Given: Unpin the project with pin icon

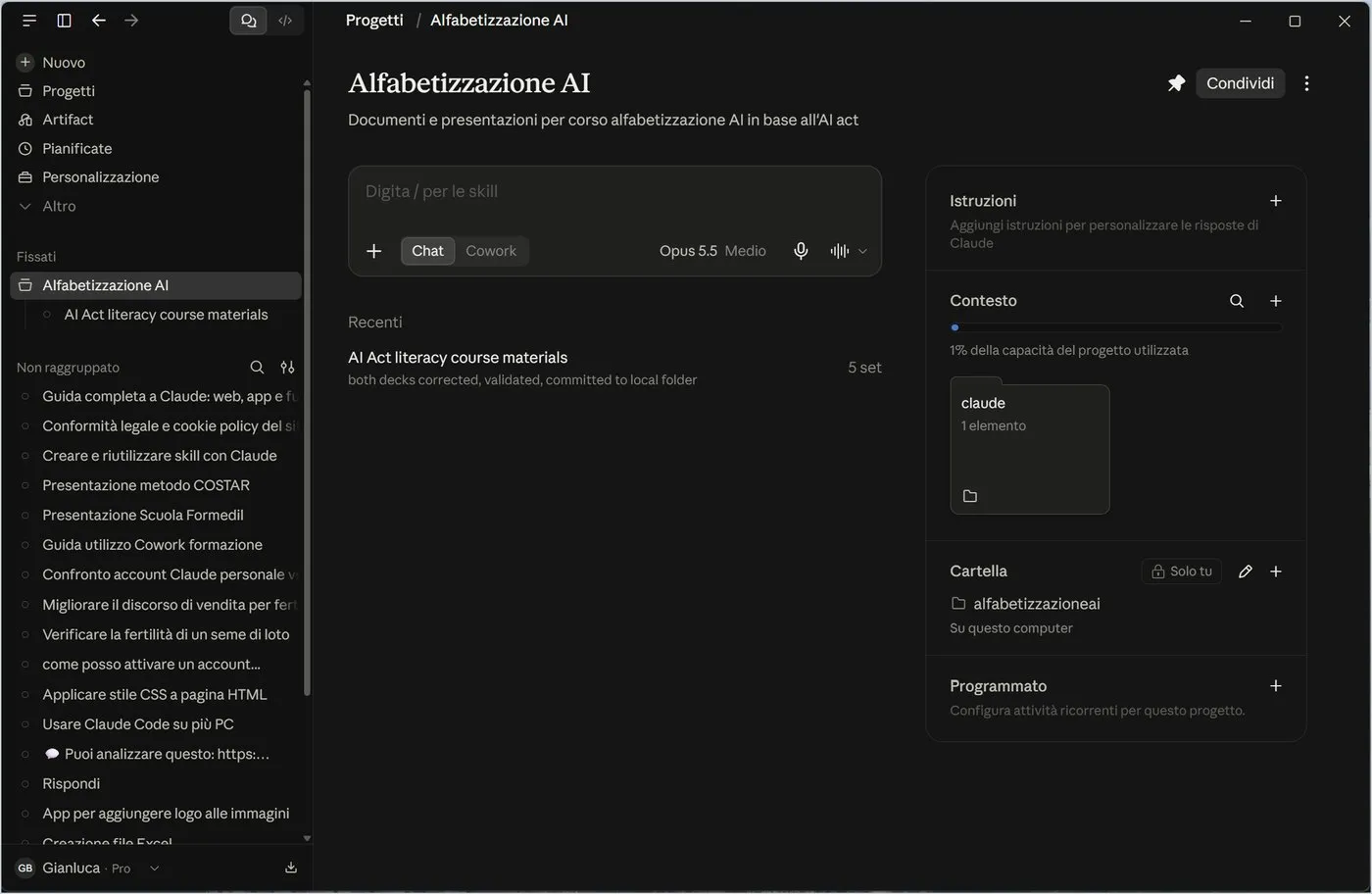Looking at the screenshot, I should [x=1176, y=83].
